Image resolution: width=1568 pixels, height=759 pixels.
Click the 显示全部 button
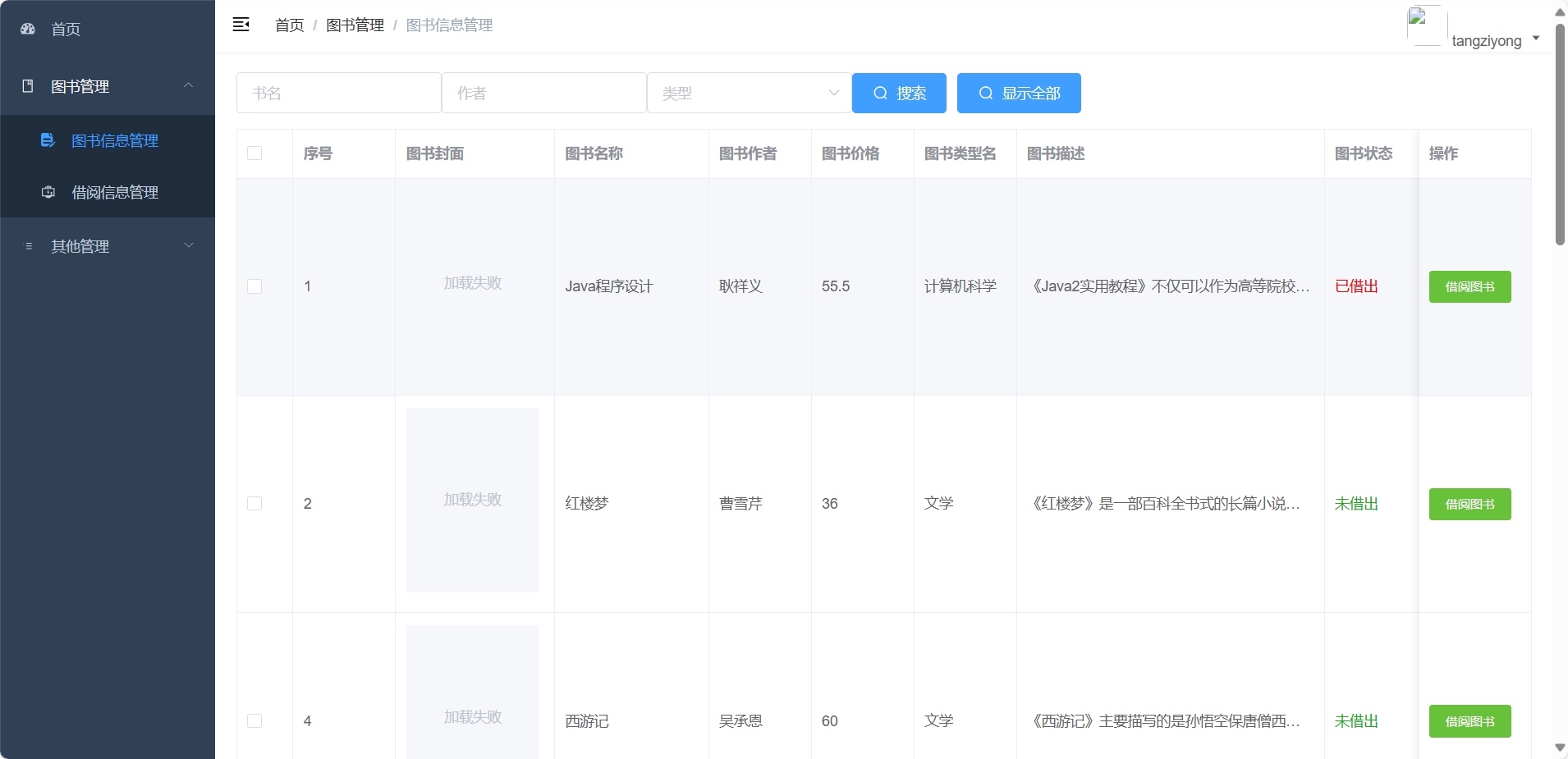[x=1019, y=93]
